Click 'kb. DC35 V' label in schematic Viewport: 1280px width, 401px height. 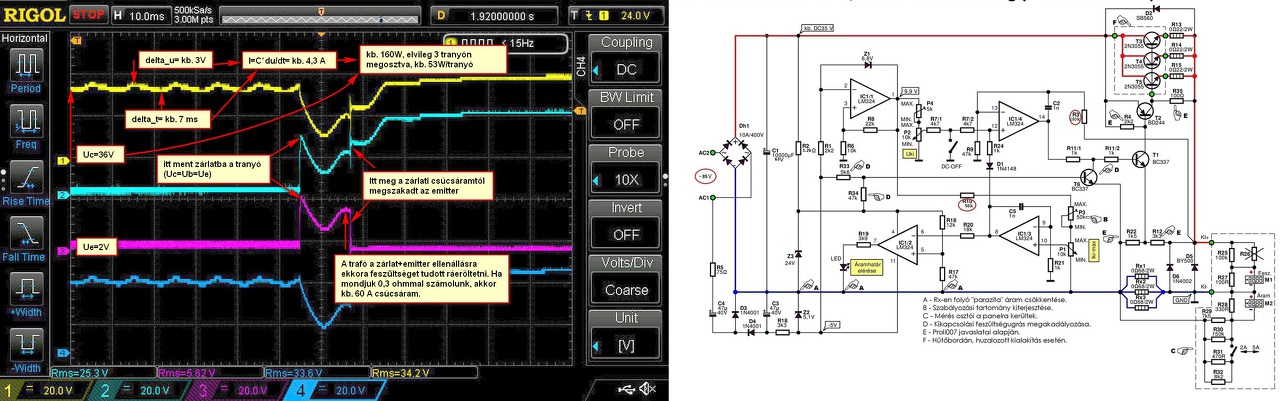pos(819,30)
